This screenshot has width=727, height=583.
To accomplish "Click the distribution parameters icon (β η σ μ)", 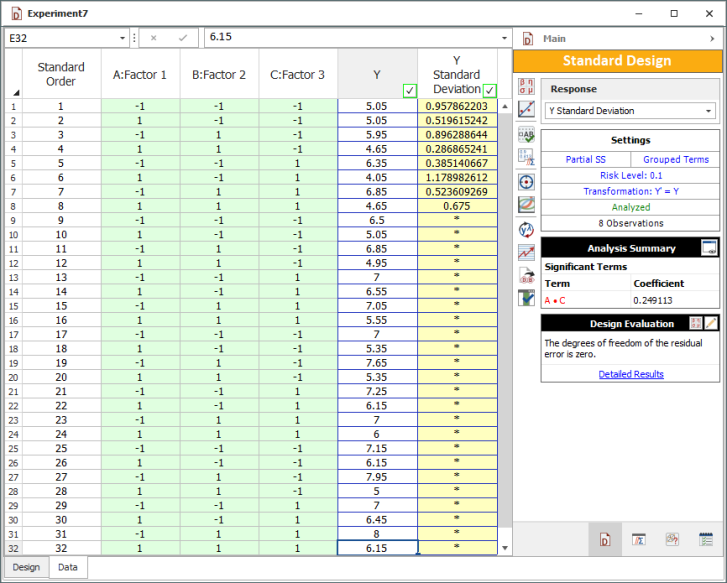I will tap(526, 85).
